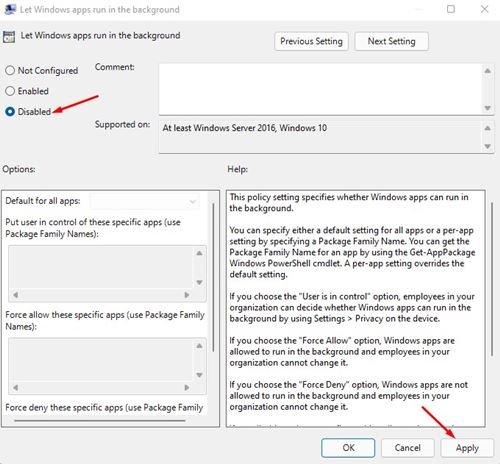Click the Supported on box down arrow

[487, 146]
